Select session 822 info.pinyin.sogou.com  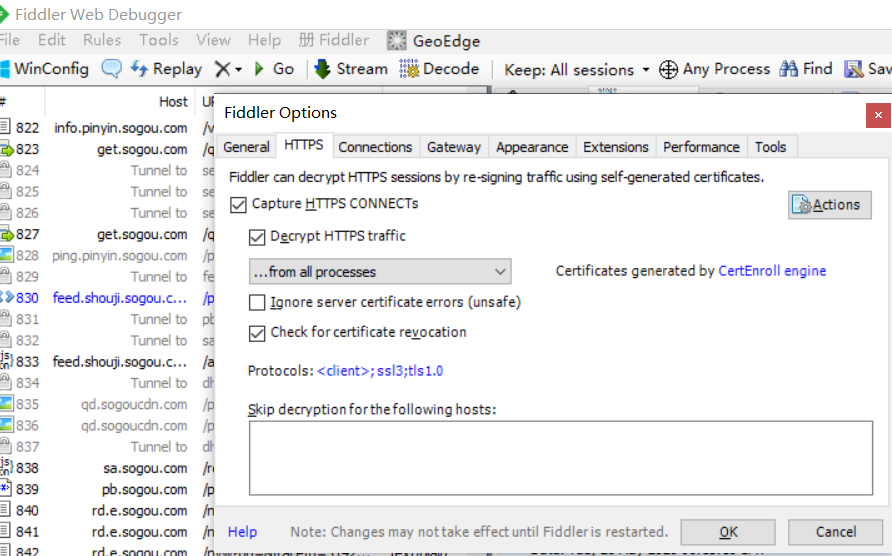pos(107,128)
